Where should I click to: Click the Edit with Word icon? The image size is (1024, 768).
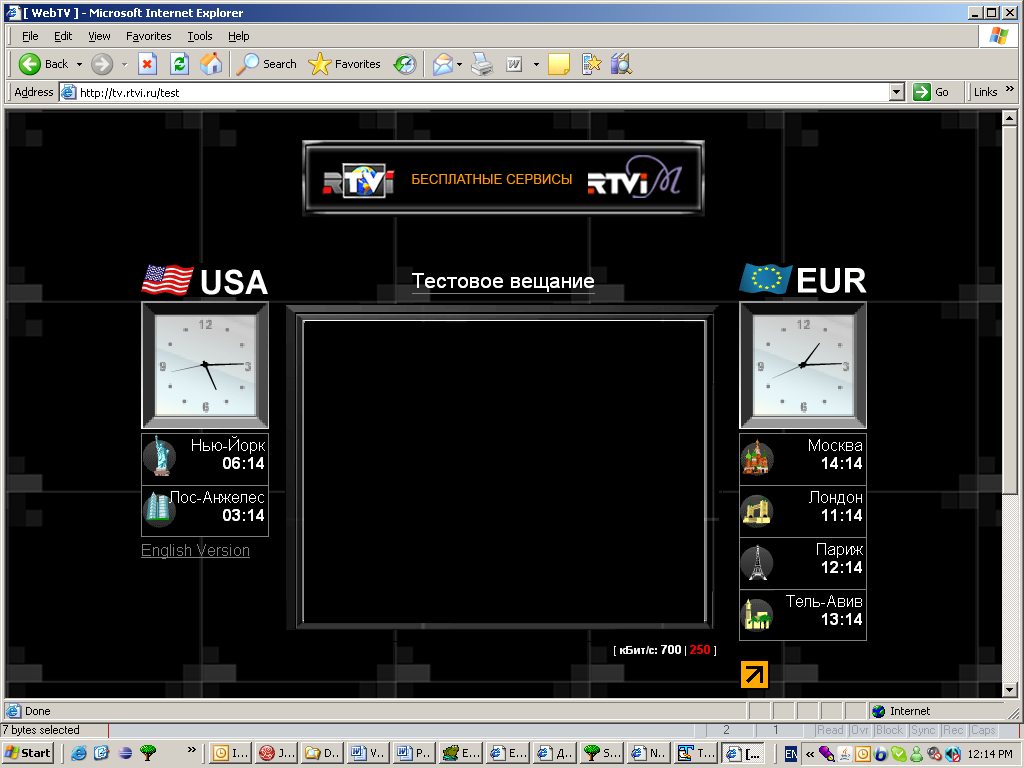[514, 64]
